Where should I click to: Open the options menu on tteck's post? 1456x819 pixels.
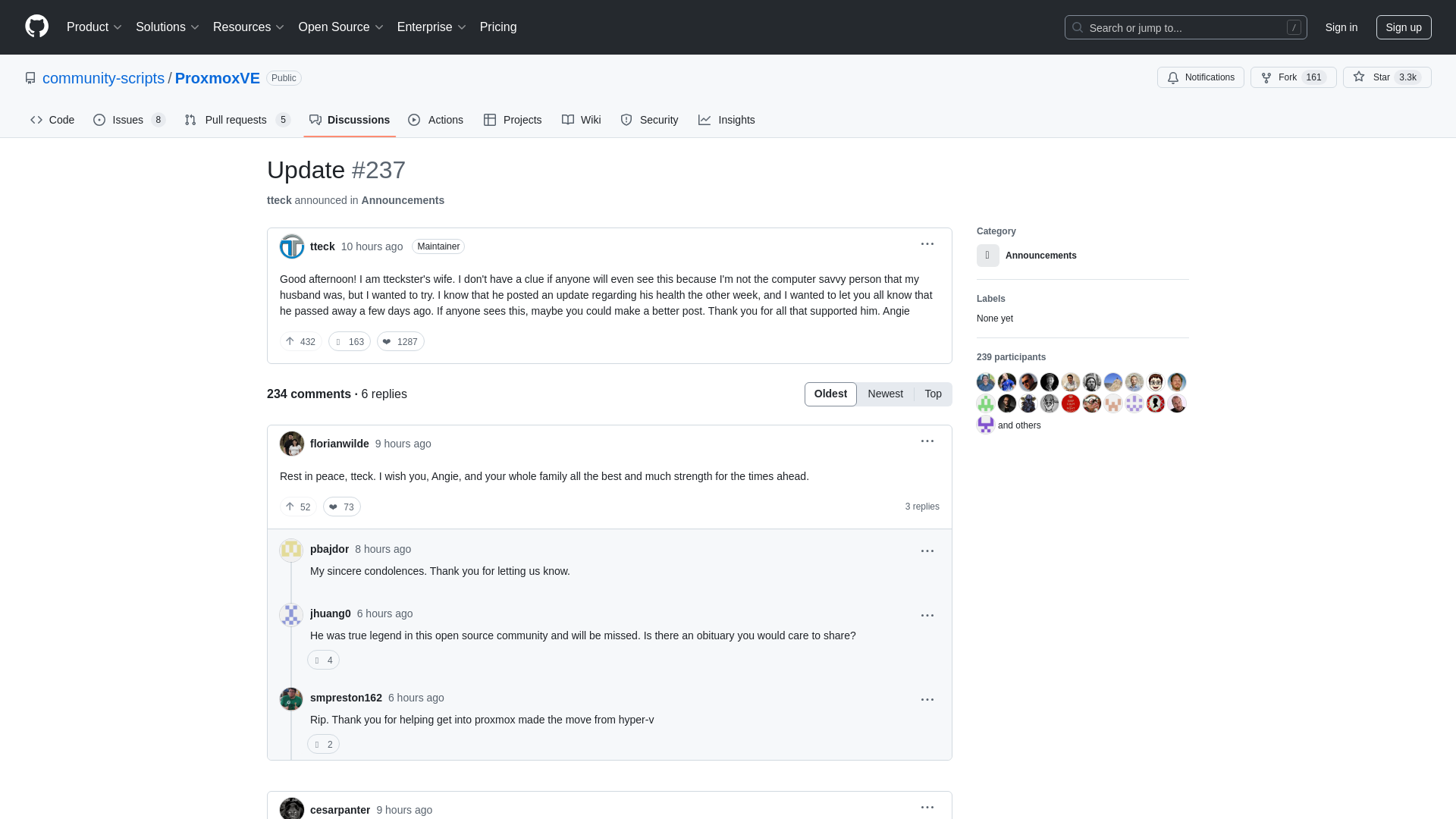[927, 244]
